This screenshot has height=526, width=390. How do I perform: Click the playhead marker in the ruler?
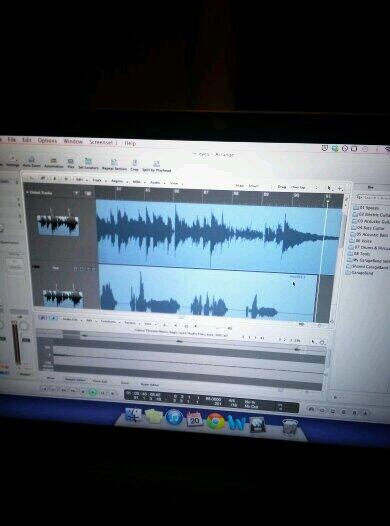pos(328,202)
